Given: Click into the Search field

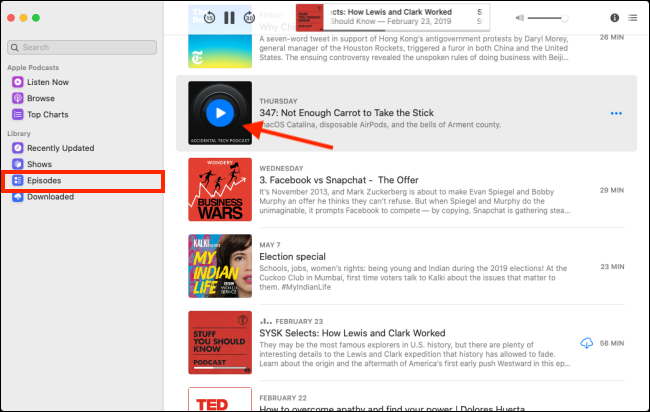Looking at the screenshot, I should pos(82,47).
